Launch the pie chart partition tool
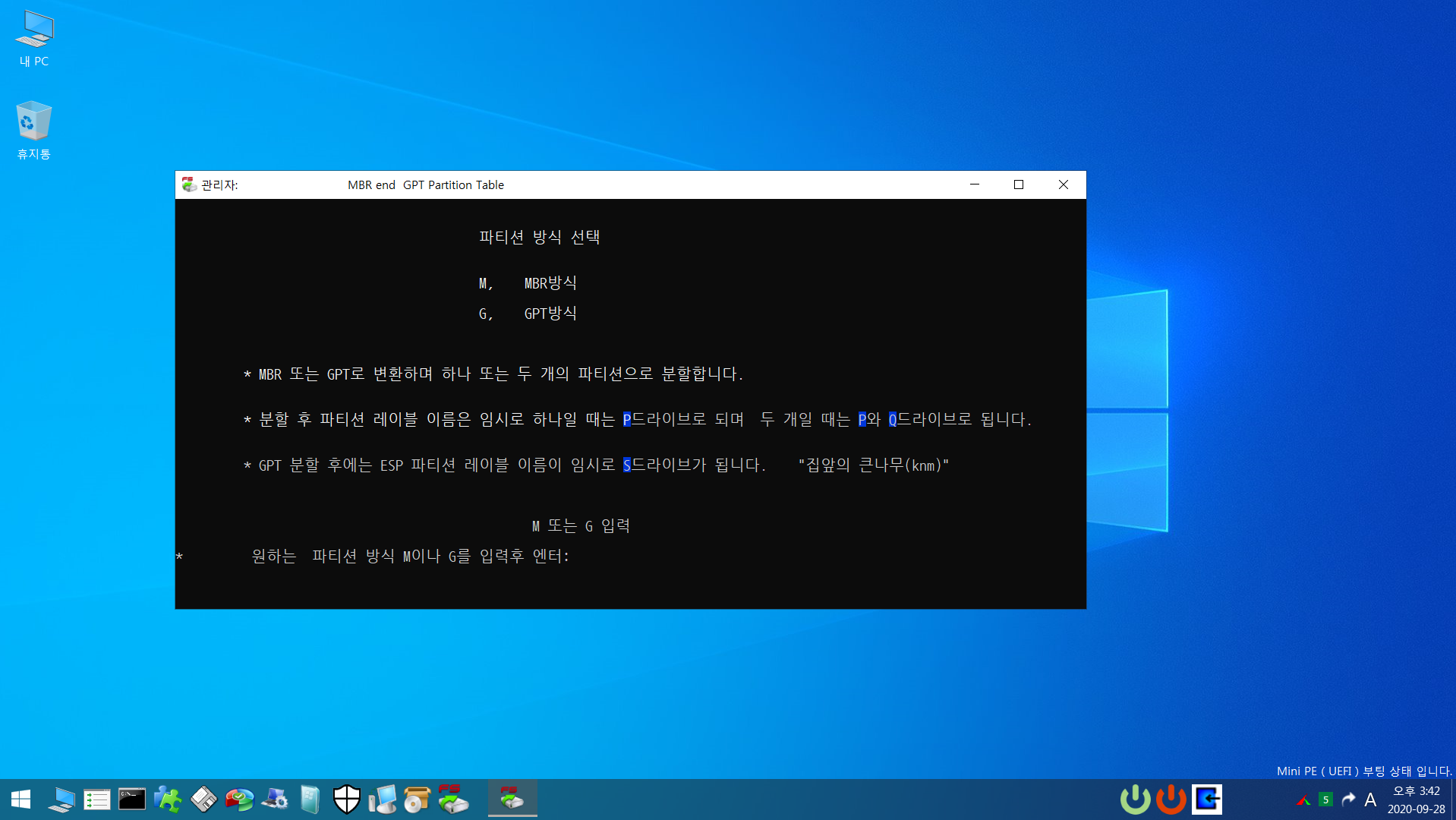 coord(239,799)
